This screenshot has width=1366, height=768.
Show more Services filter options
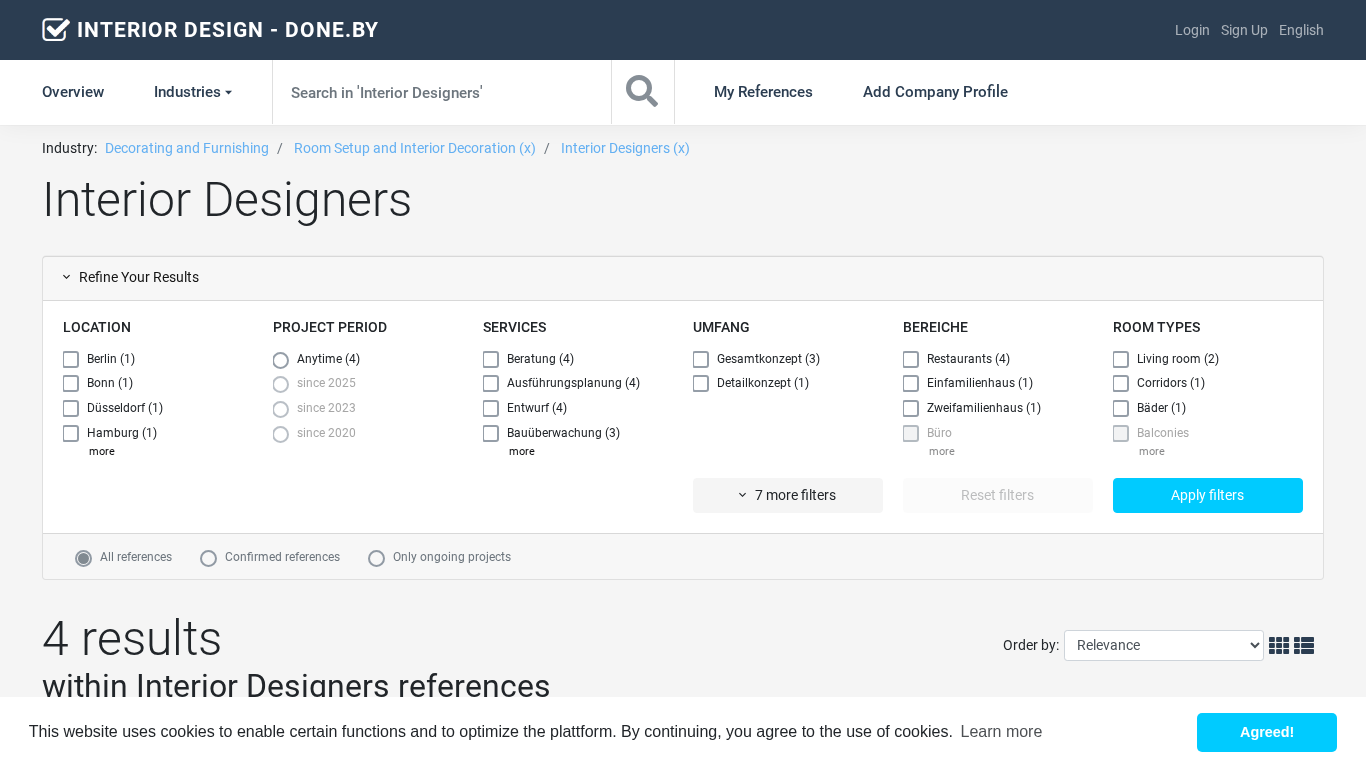(x=521, y=452)
